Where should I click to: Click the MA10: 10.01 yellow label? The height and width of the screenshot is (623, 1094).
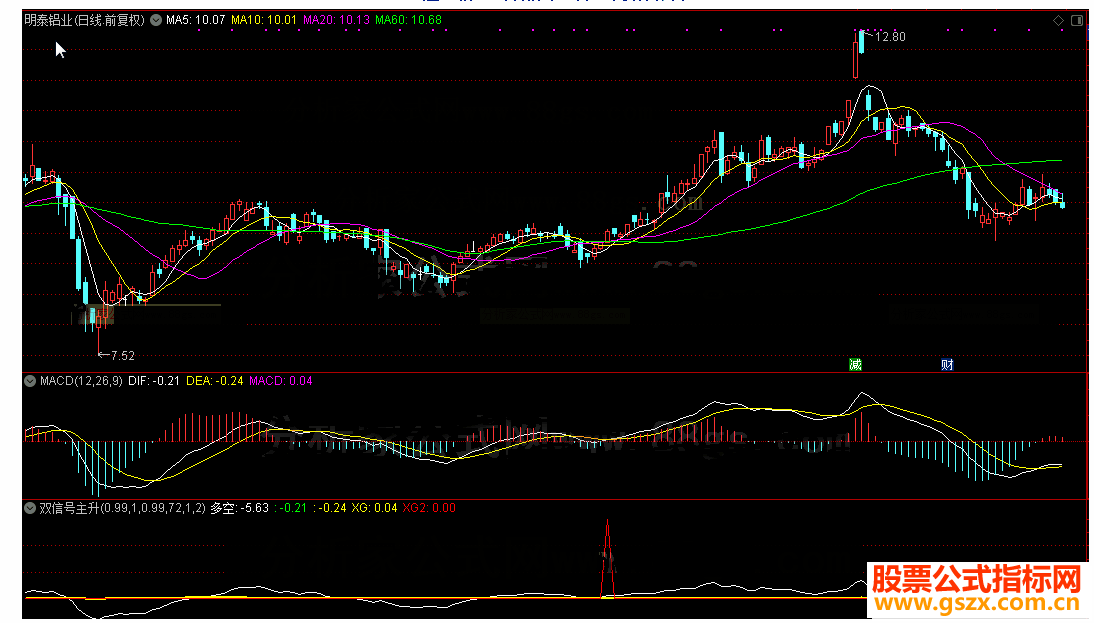pyautogui.click(x=264, y=20)
